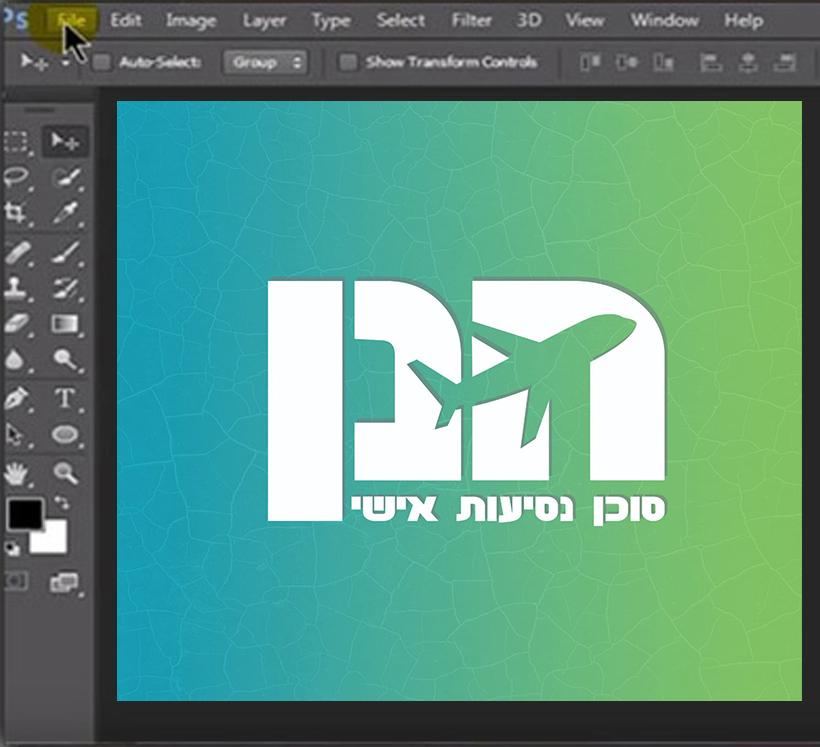Select the Blur tool

pyautogui.click(x=17, y=360)
